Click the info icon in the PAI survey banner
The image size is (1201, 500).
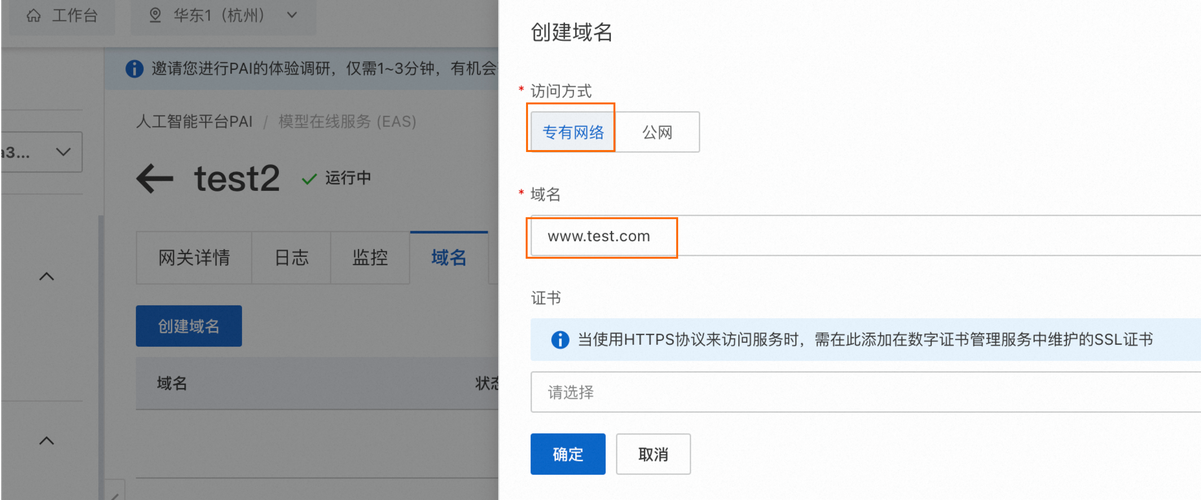tap(133, 69)
